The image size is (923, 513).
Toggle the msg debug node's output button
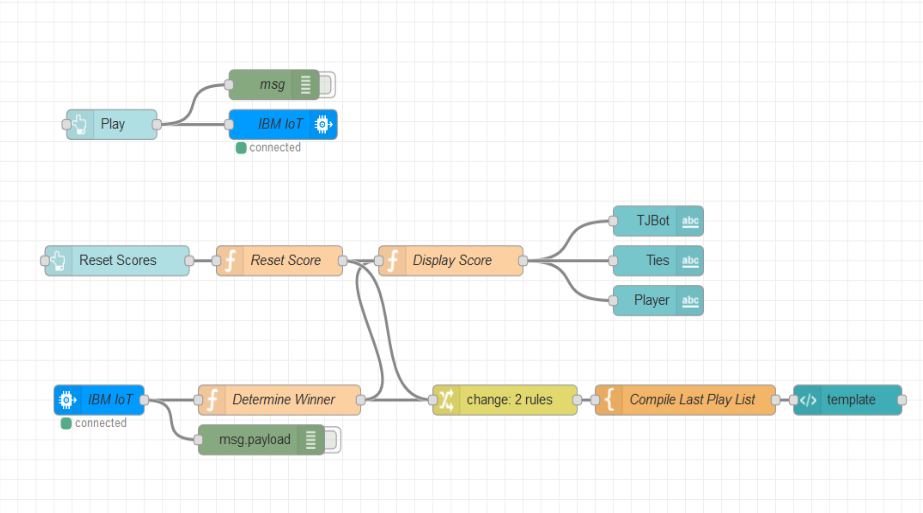click(328, 85)
